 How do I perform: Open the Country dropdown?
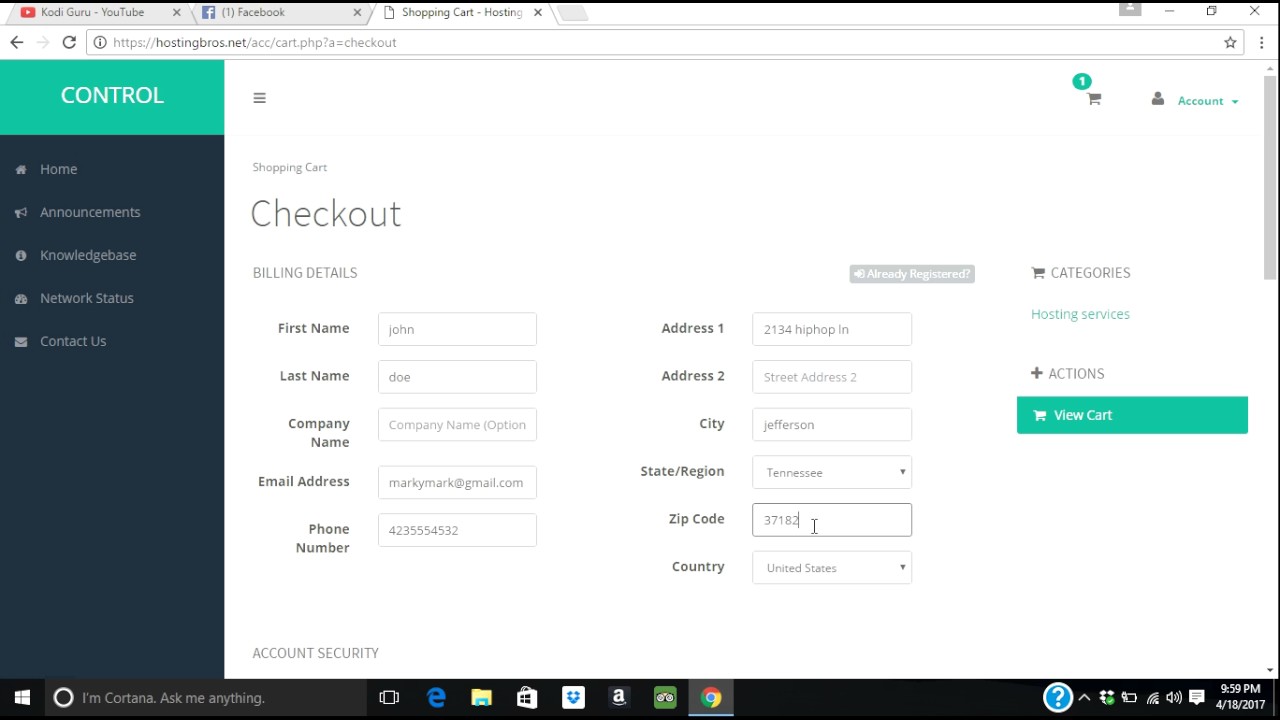tap(832, 568)
